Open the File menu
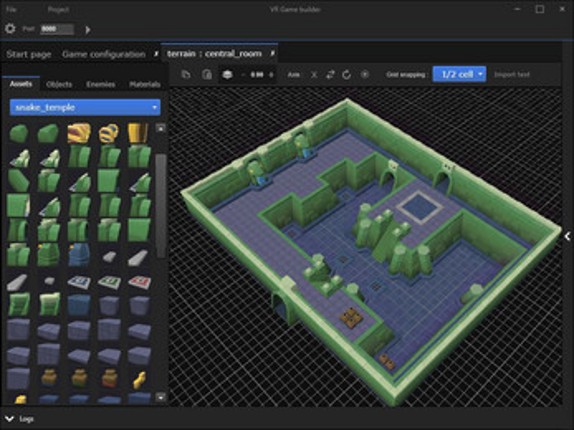Screen dimensions: 574x430 coord(11,9)
